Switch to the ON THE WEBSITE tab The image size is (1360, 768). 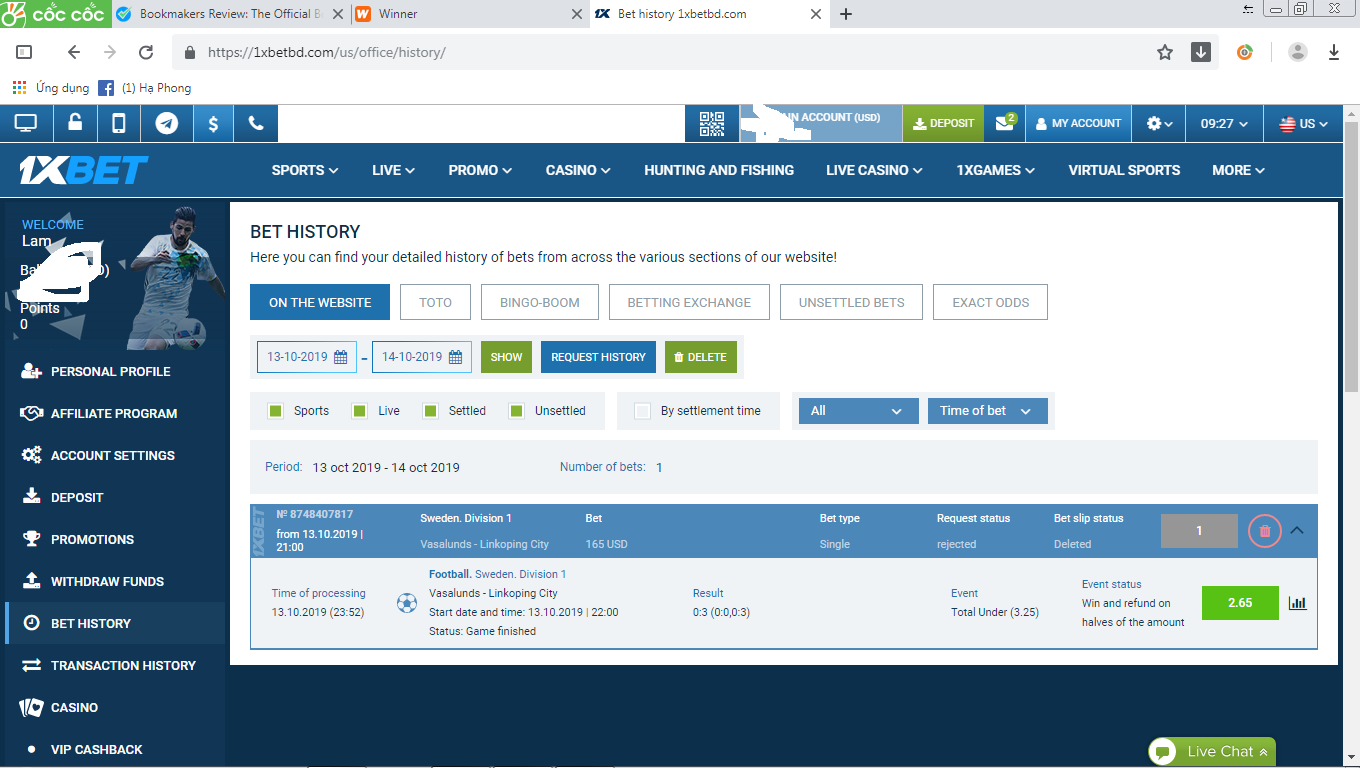(x=320, y=302)
